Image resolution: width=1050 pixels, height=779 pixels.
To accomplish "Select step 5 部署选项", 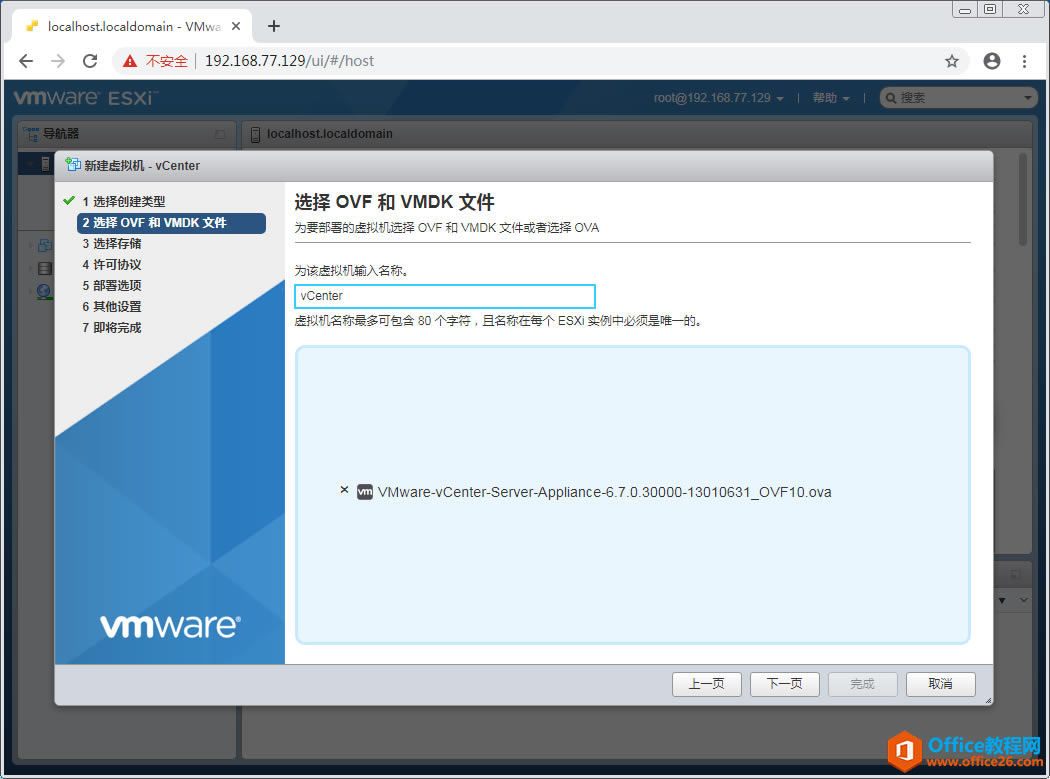I will click(112, 285).
